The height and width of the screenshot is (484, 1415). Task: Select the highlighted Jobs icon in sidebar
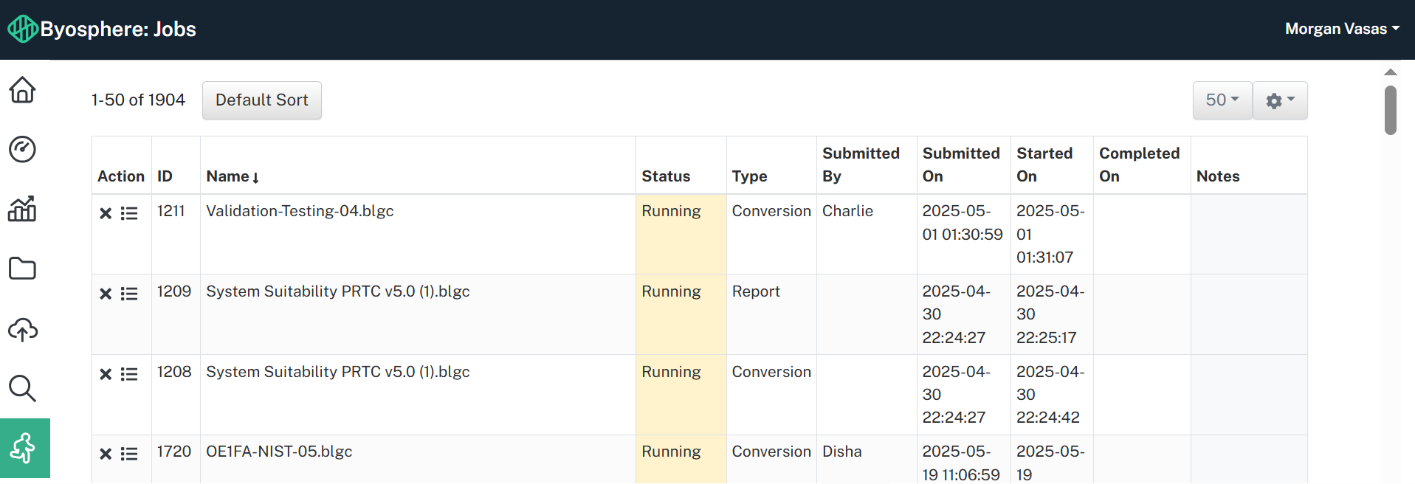pos(25,448)
